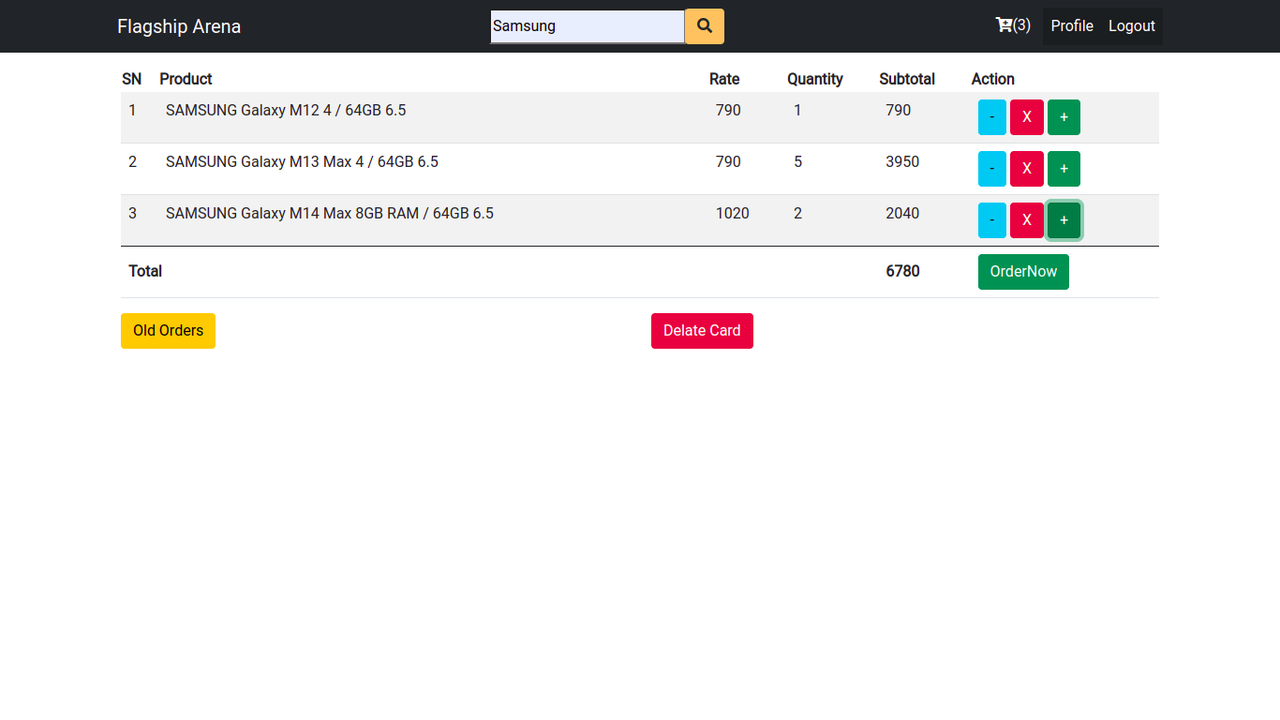Select Logout from the navigation bar
This screenshot has height=720, width=1280.
[1131, 26]
